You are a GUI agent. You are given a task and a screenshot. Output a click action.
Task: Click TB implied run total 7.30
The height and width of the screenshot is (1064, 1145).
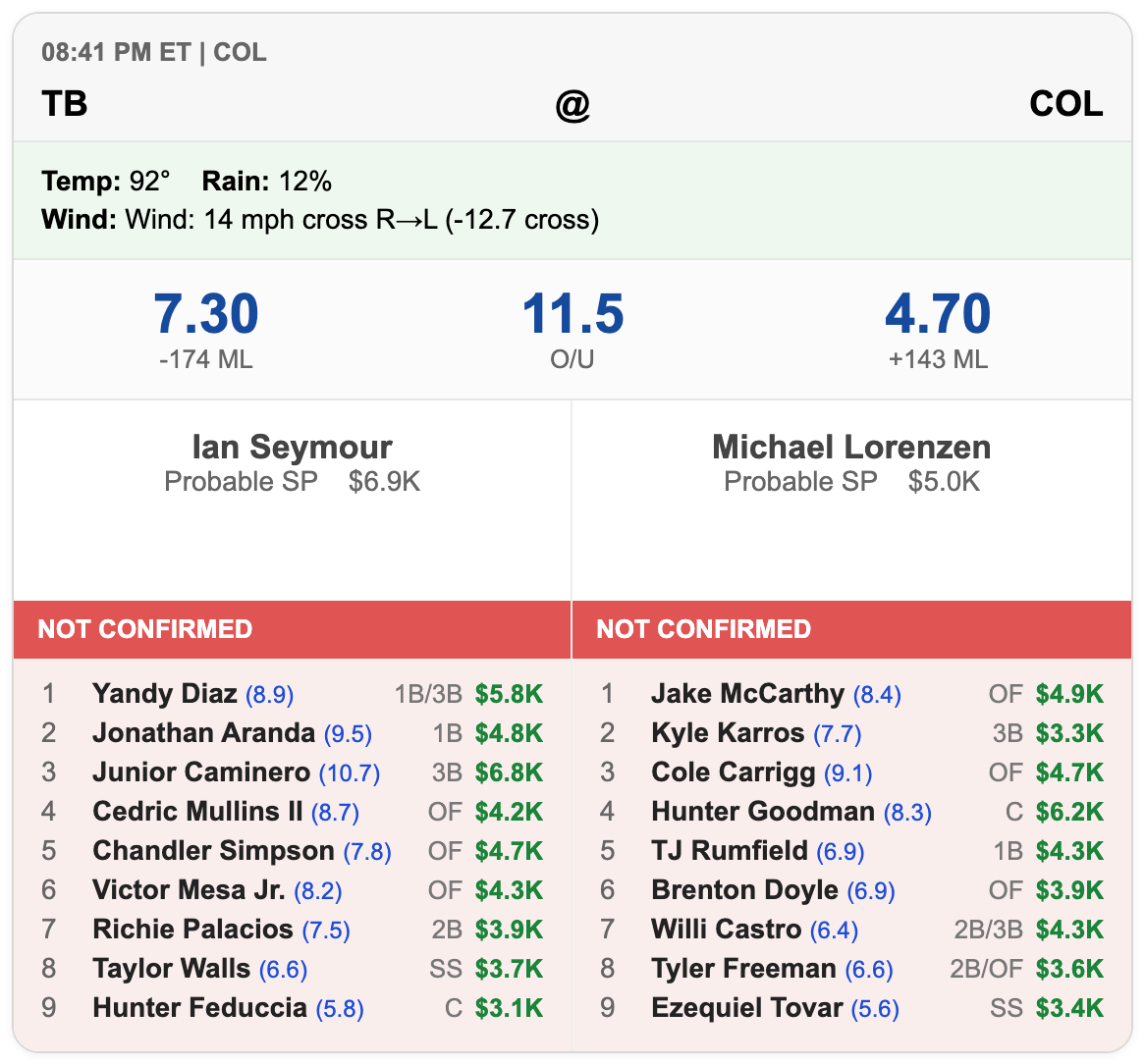(x=206, y=314)
